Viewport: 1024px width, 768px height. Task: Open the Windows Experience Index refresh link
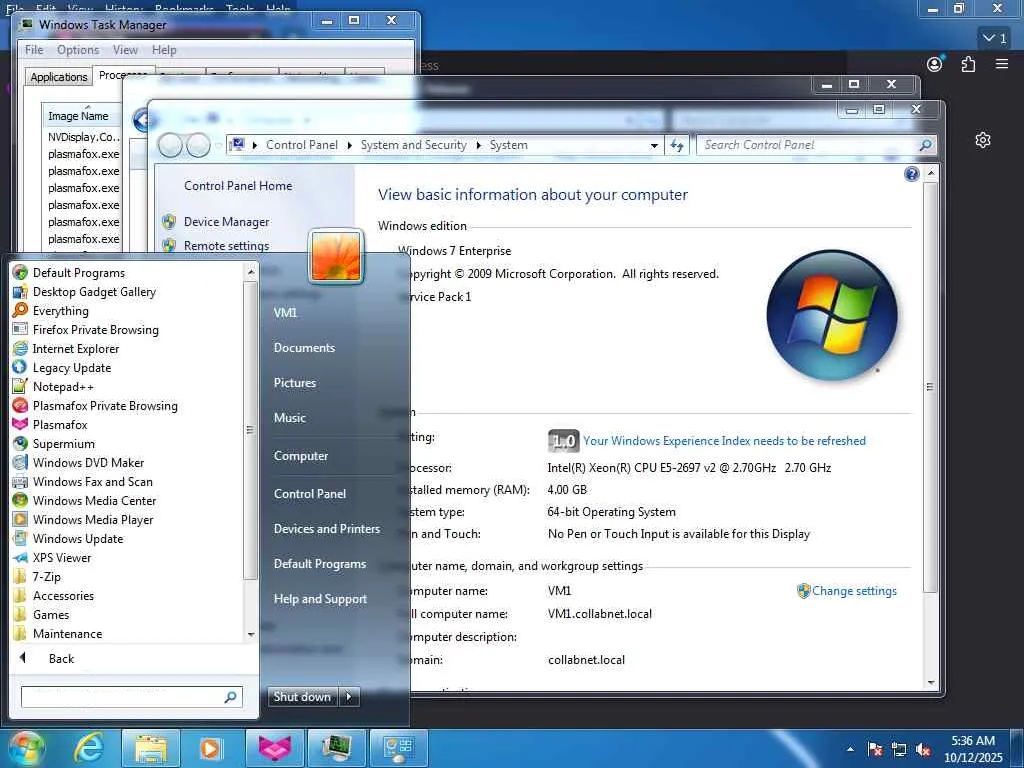[x=724, y=441]
